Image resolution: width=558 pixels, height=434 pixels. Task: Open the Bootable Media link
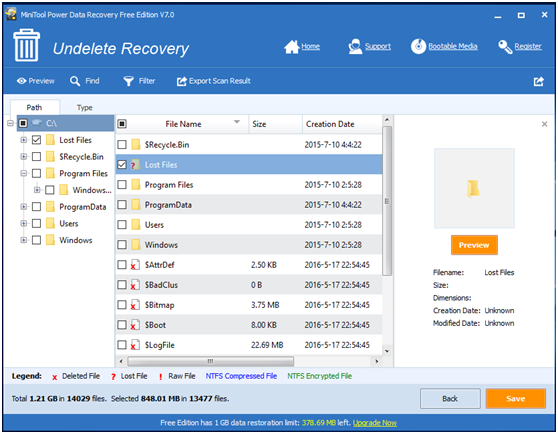tap(453, 46)
